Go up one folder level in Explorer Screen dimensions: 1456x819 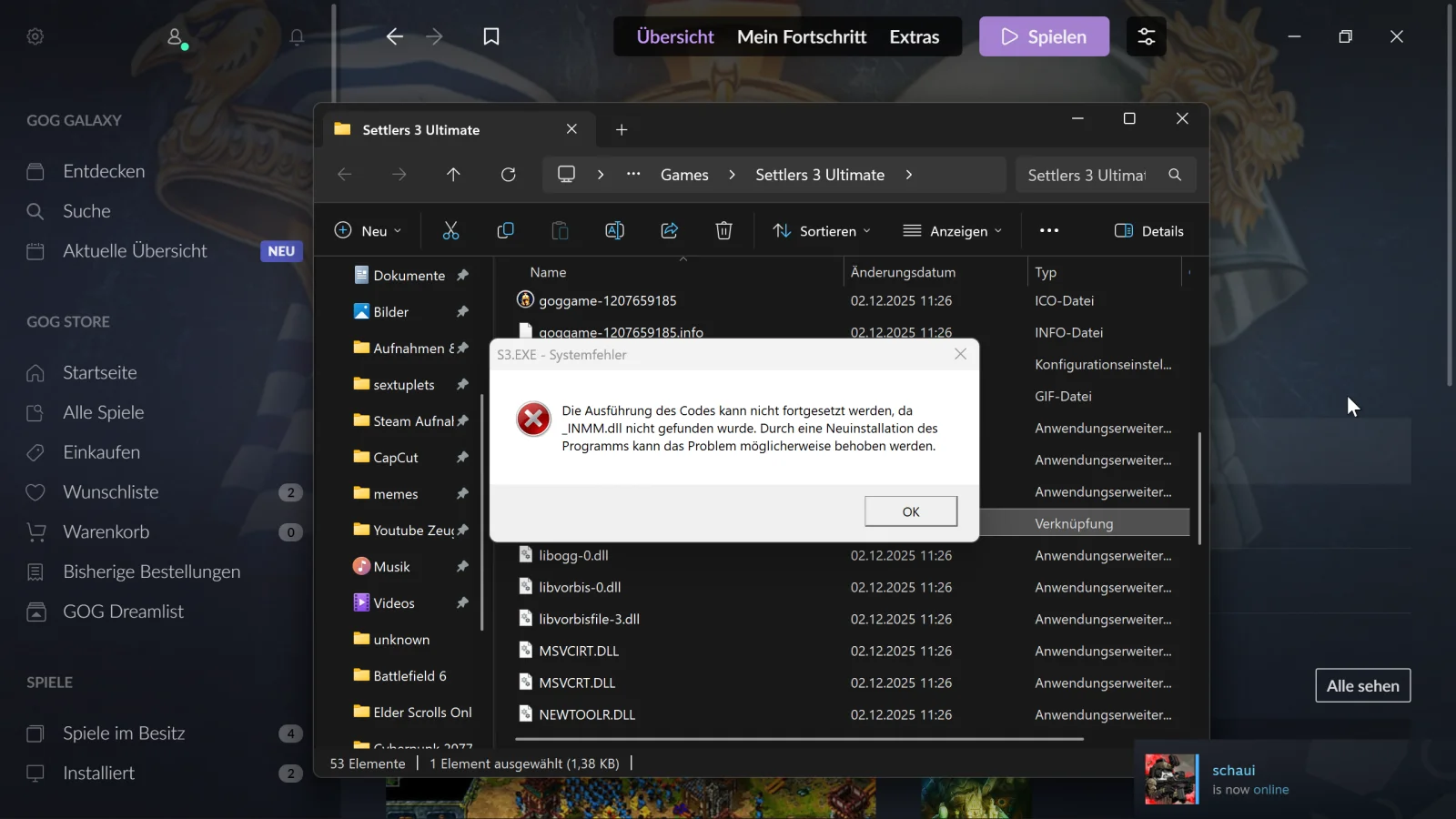[x=453, y=175]
